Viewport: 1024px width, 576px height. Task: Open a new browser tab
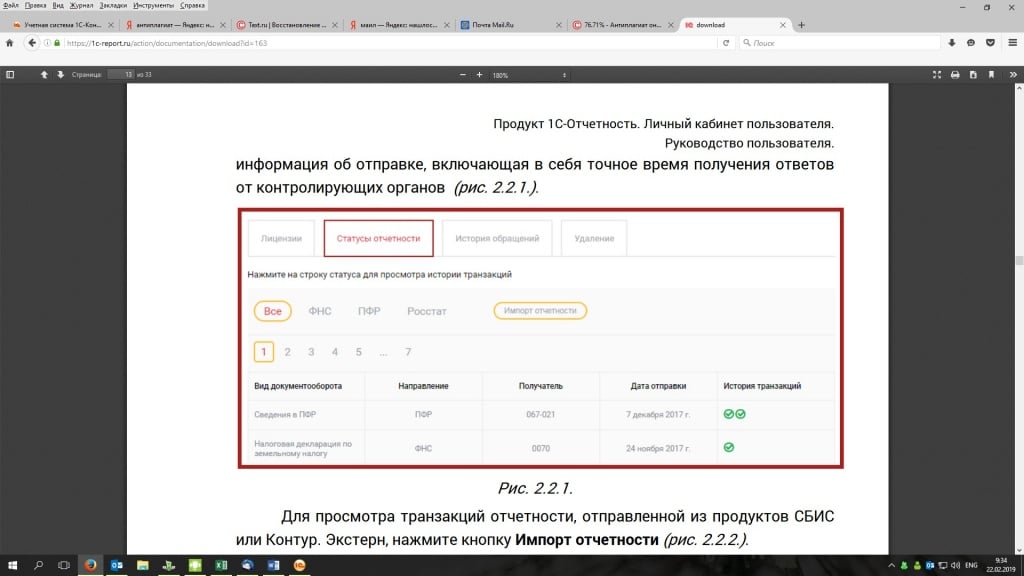(801, 25)
